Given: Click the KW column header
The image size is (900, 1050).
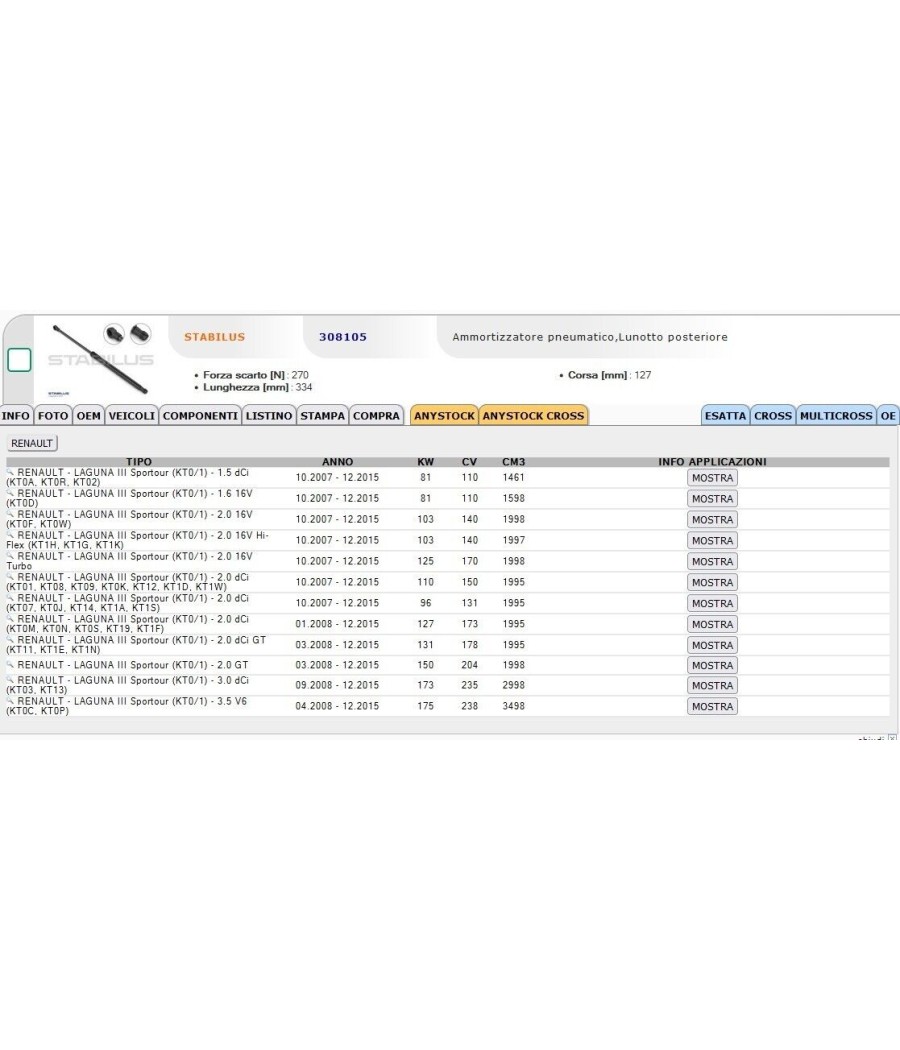Looking at the screenshot, I should [x=425, y=461].
